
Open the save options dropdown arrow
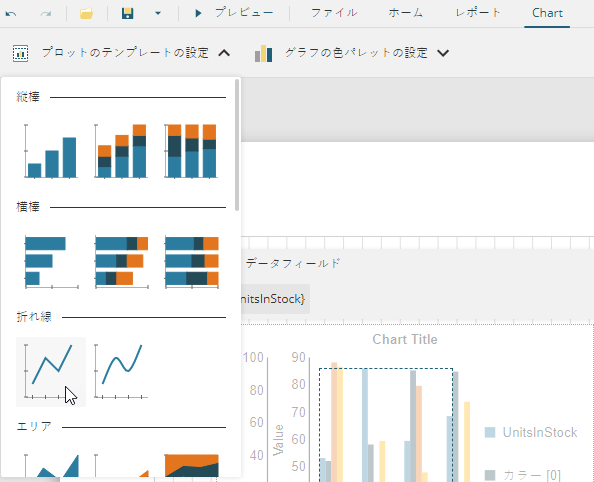[158, 14]
